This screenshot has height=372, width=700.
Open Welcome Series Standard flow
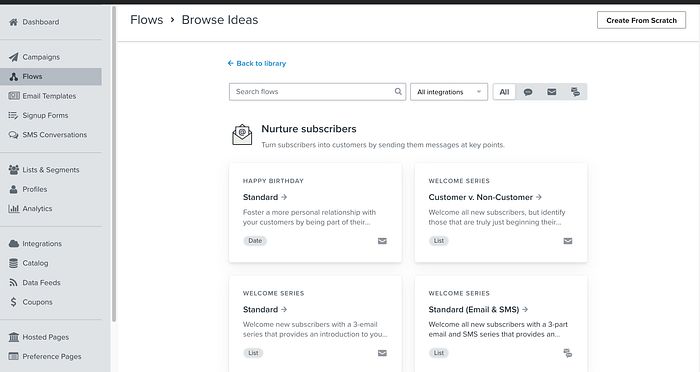tap(265, 309)
